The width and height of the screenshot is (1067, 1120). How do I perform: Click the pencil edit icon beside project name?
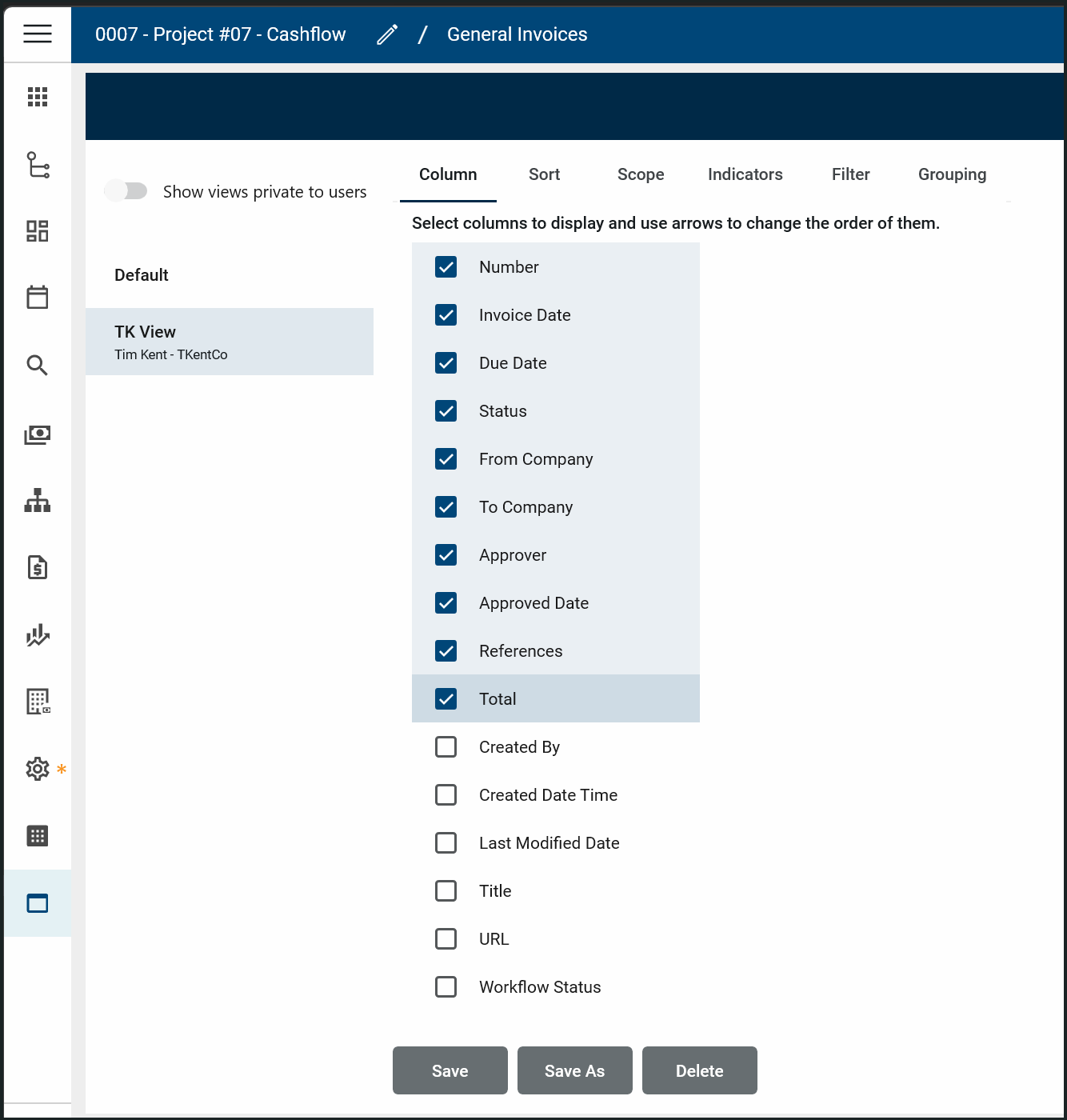point(387,34)
